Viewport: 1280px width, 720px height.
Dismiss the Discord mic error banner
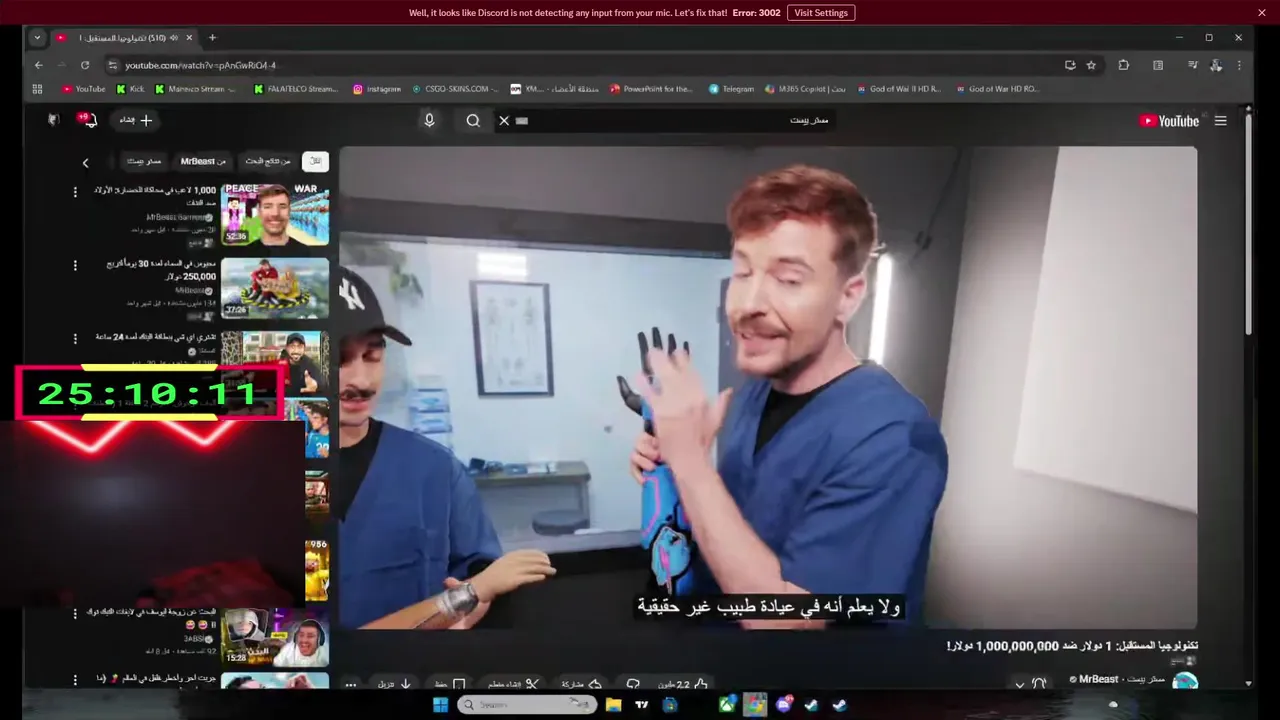click(x=1262, y=12)
